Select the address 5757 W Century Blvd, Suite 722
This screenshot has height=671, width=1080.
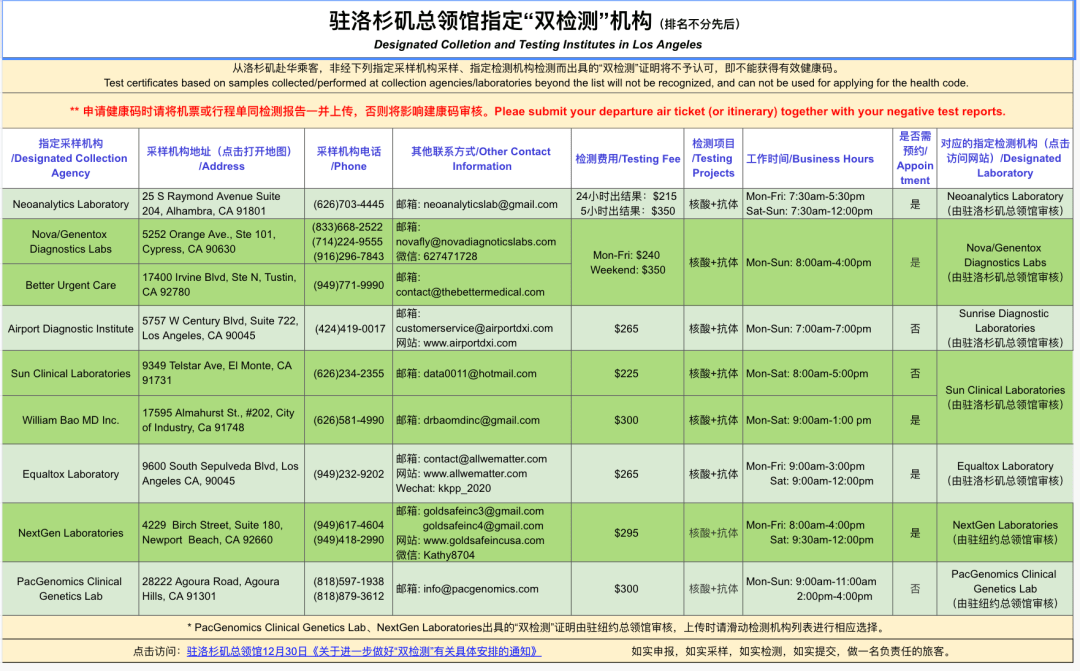pyautogui.click(x=220, y=328)
